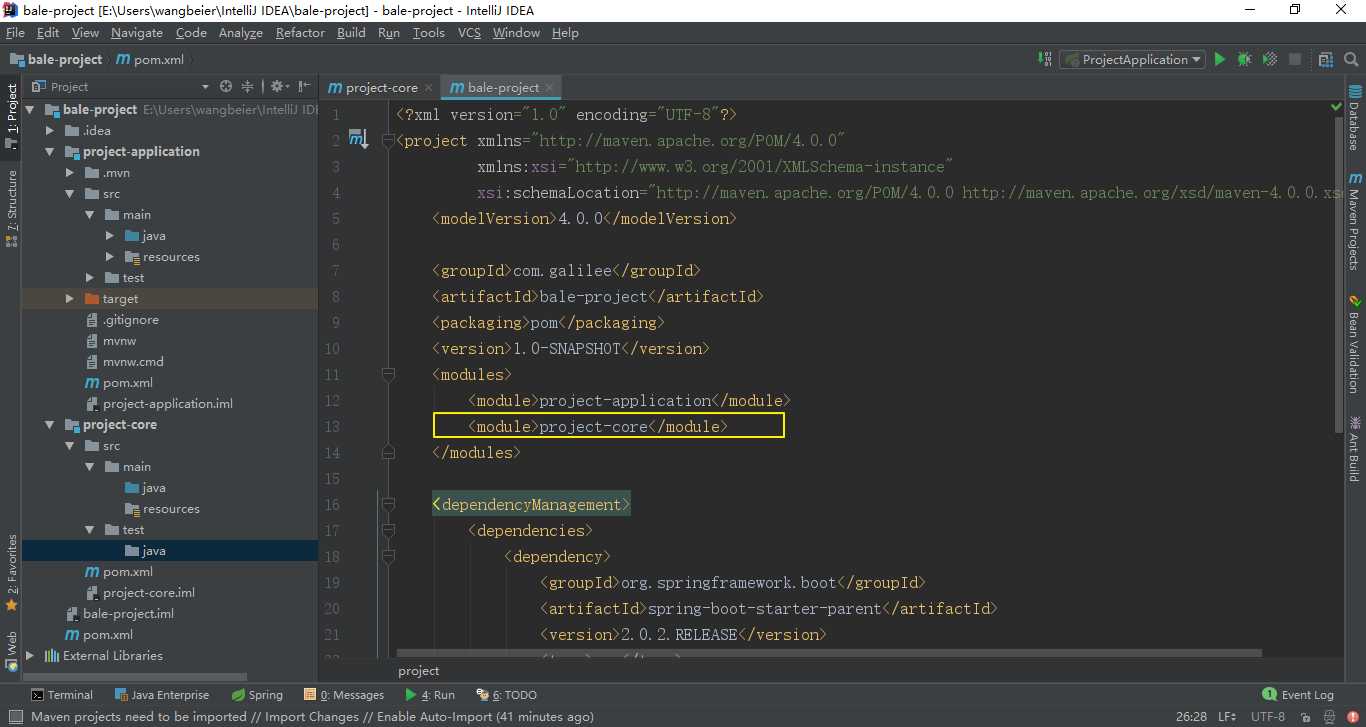Viewport: 1366px width, 727px height.
Task: Collapse all icon in Project panel header
Action: (247, 87)
